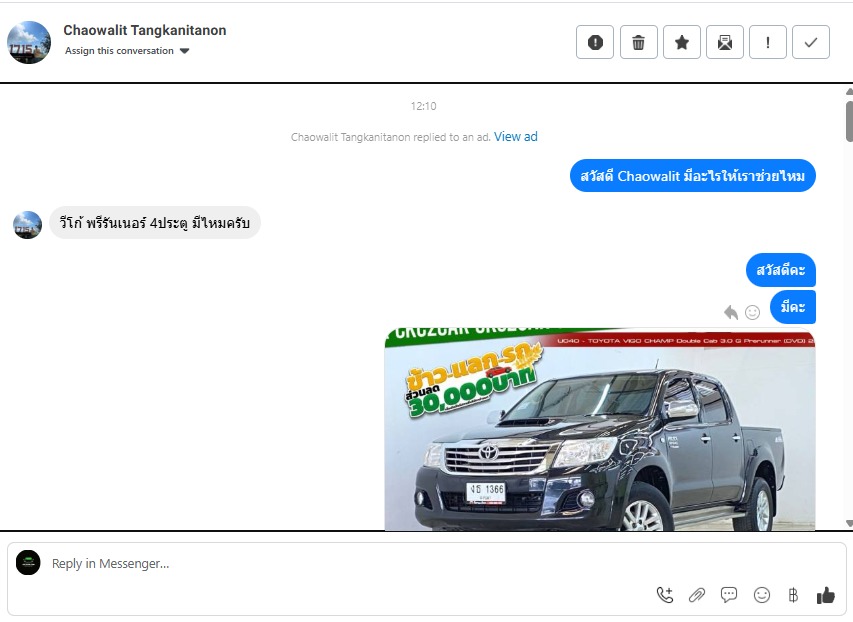Select the "มีคะ" sent message

coord(793,307)
